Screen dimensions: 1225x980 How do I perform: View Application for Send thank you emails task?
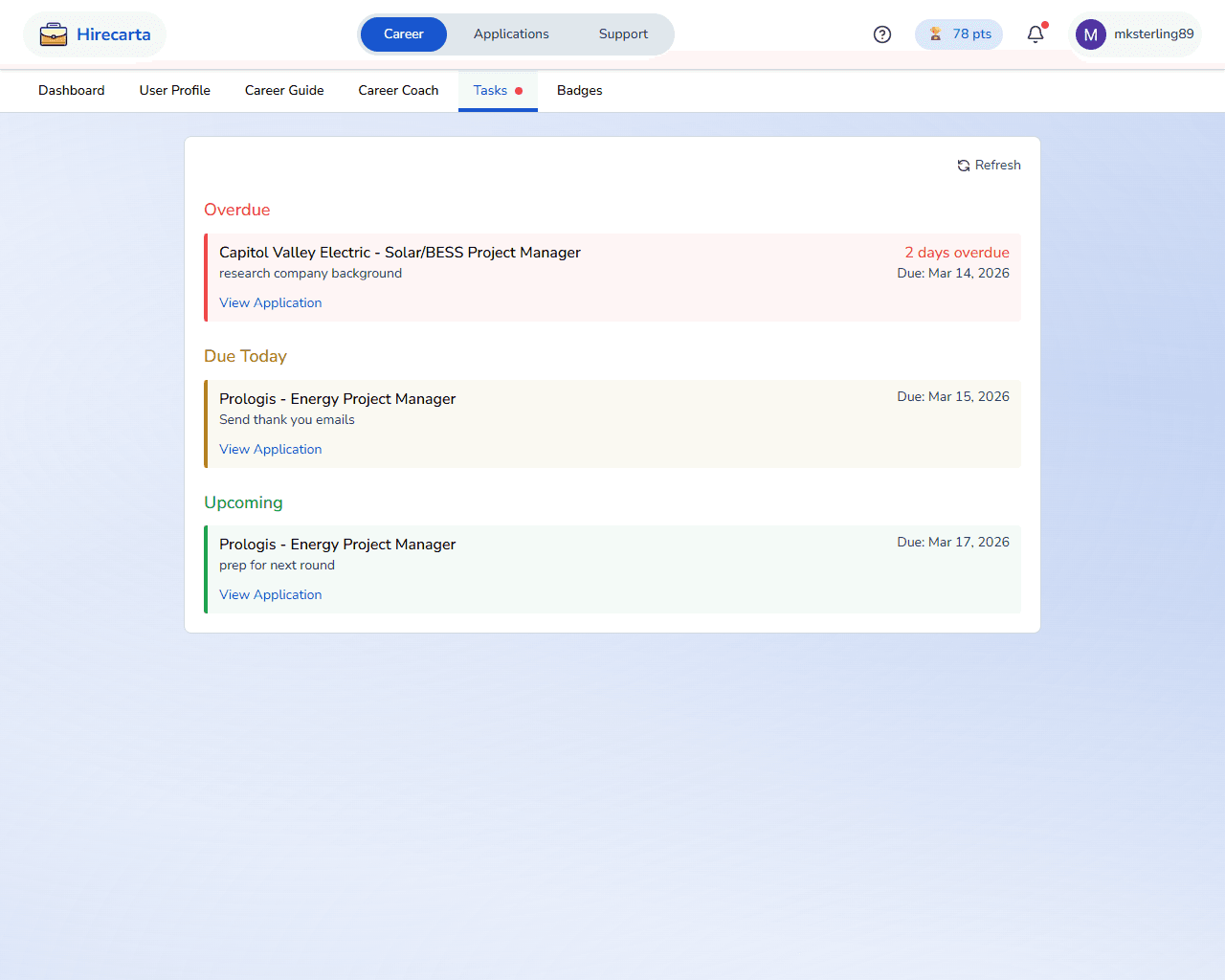[270, 450]
